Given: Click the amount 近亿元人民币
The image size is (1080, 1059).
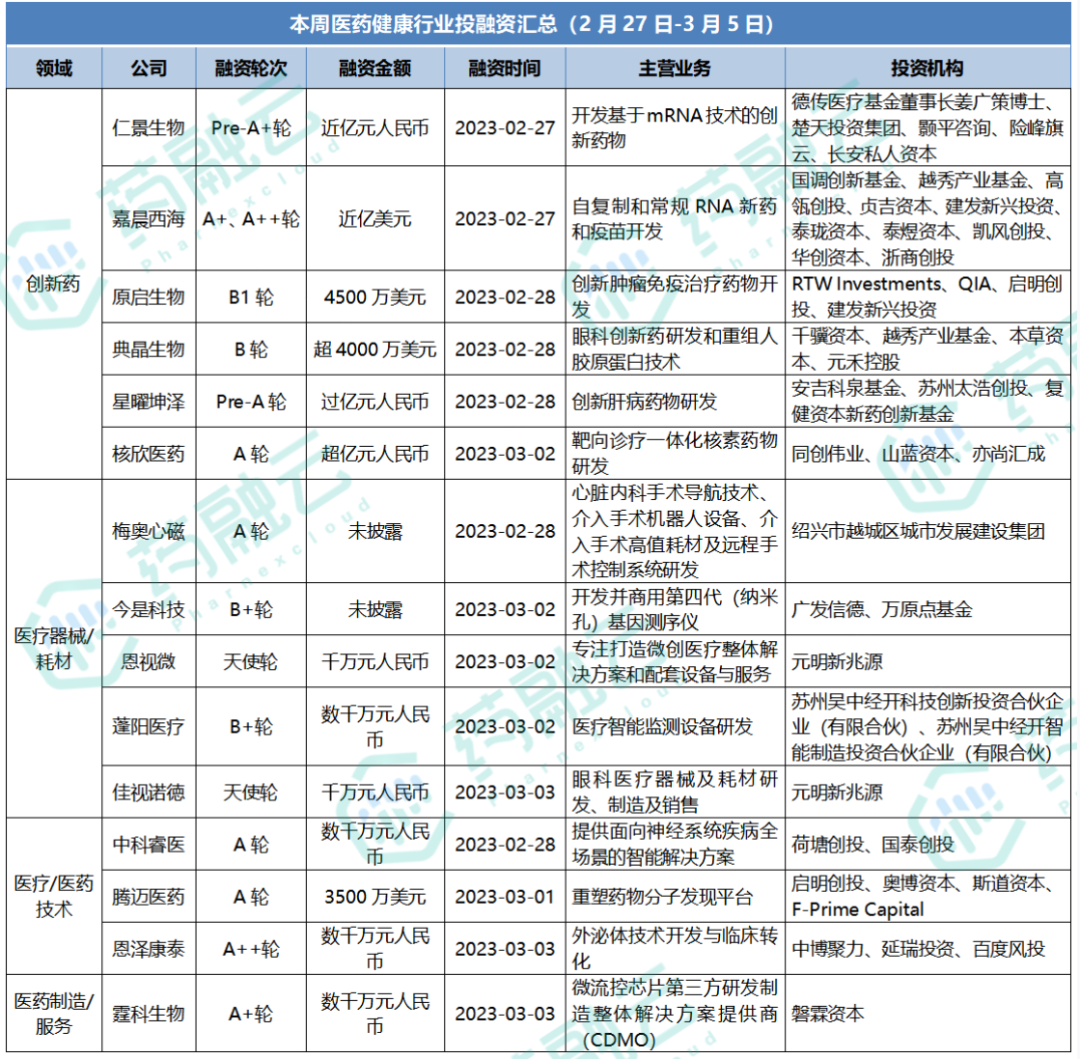Looking at the screenshot, I should coord(375,128).
